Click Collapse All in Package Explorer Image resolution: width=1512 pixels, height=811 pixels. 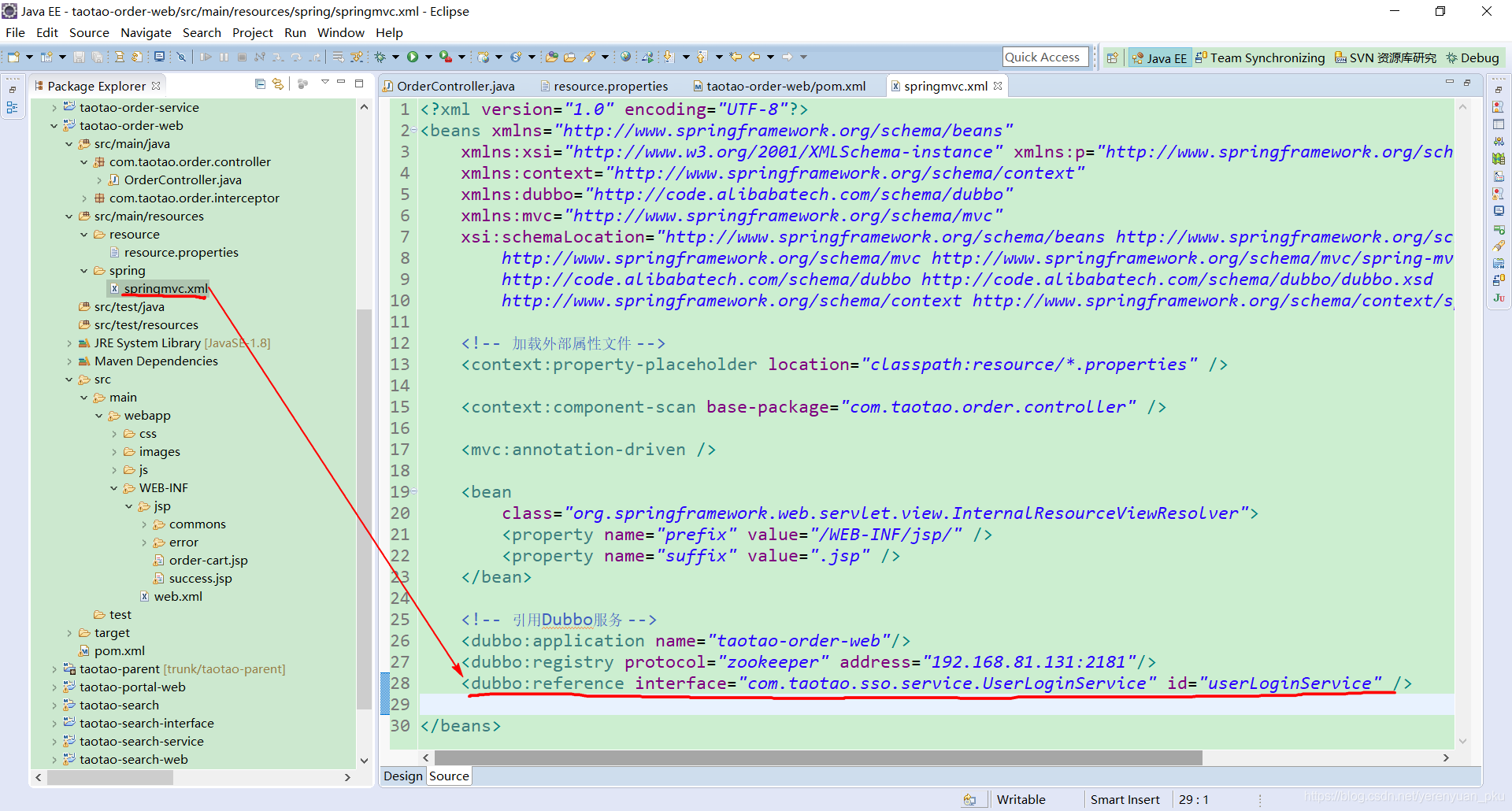(260, 83)
